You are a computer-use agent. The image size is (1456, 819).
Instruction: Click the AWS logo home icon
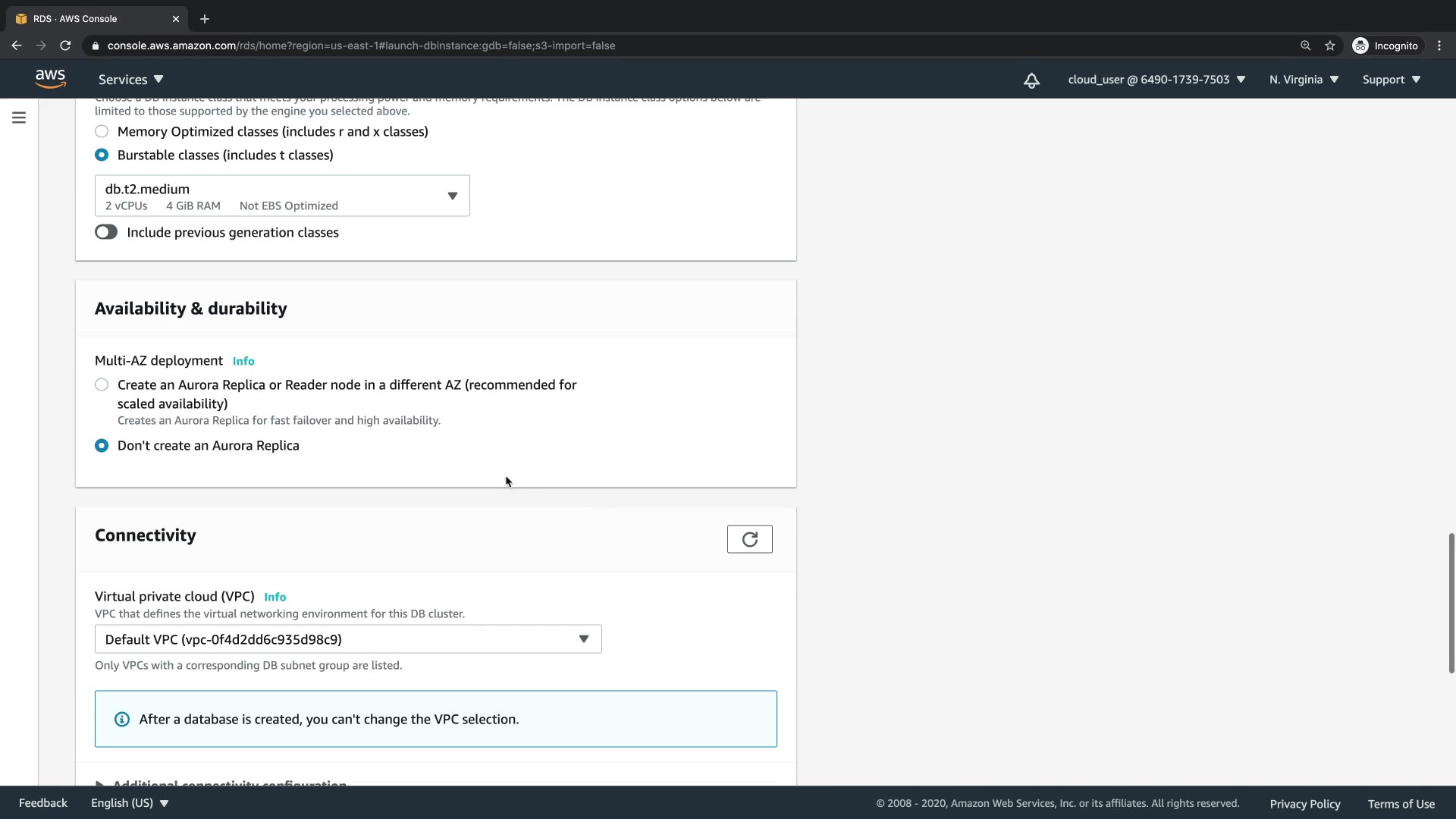pyautogui.click(x=50, y=79)
